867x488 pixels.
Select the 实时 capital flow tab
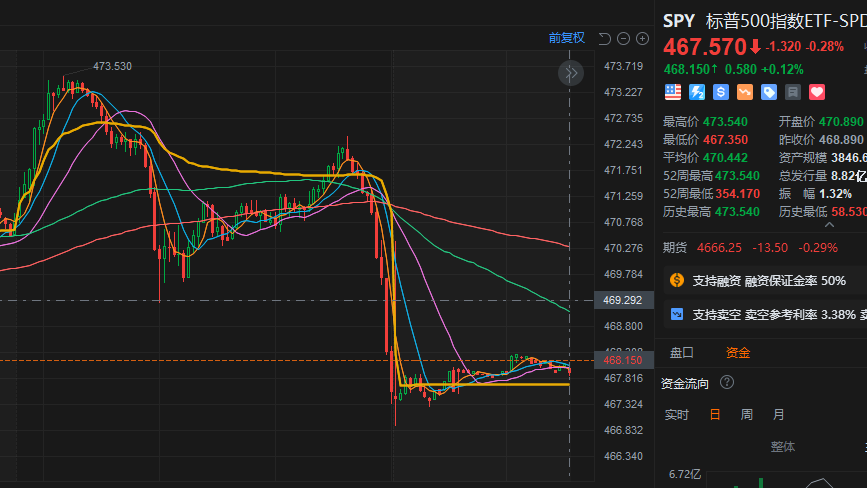point(676,414)
